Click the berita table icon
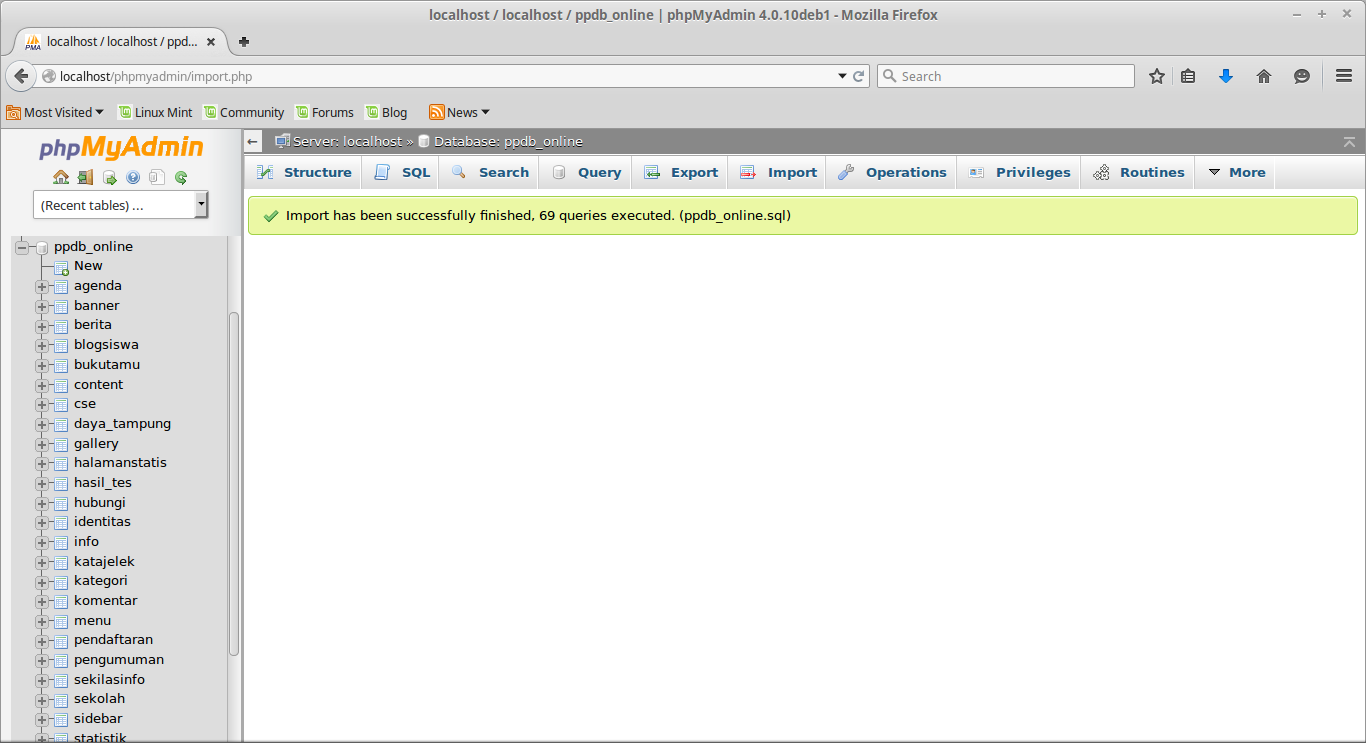This screenshot has height=743, width=1366. (x=61, y=326)
